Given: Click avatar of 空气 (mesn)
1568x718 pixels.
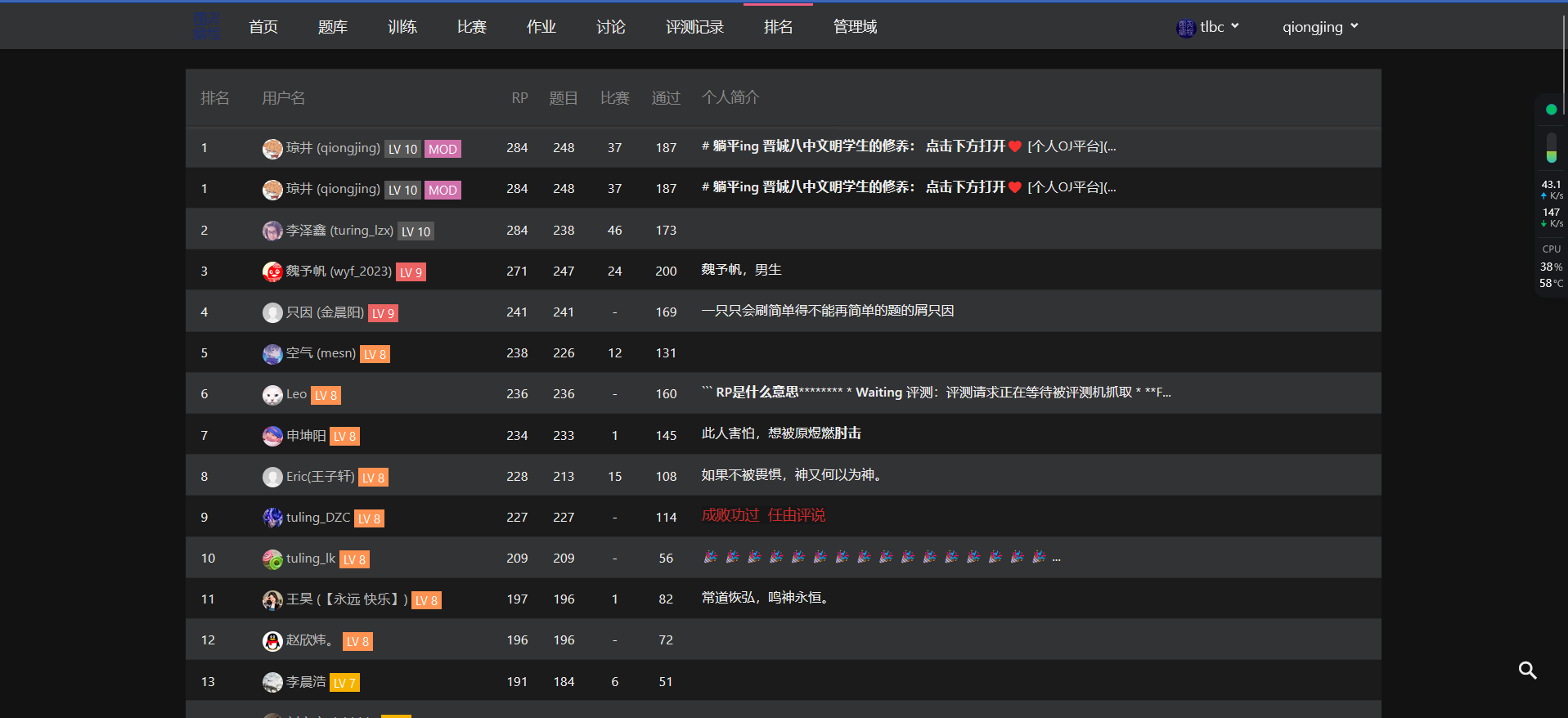Looking at the screenshot, I should (x=272, y=353).
